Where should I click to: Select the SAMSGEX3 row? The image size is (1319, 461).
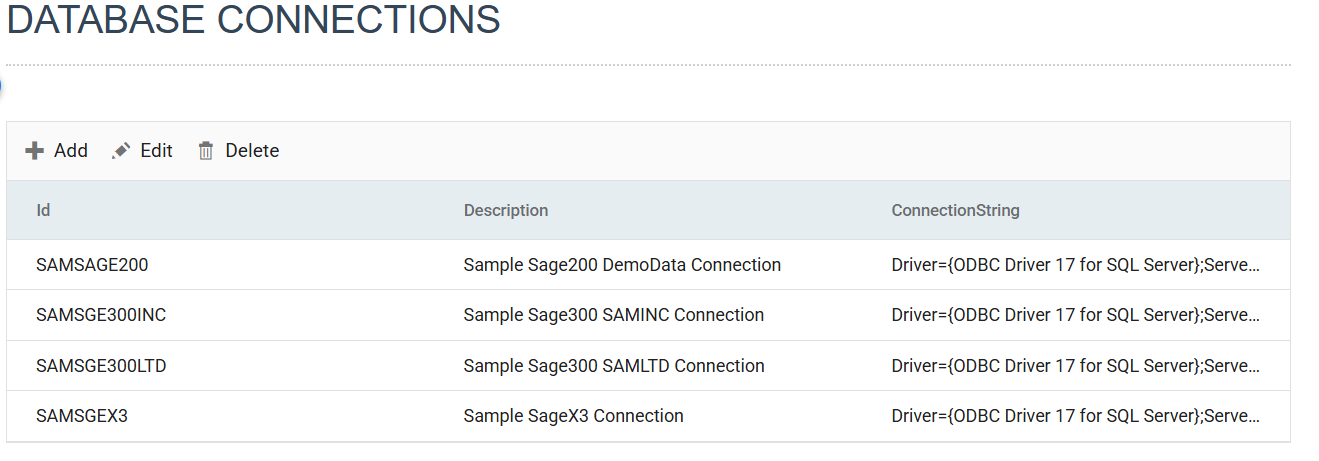pos(648,416)
